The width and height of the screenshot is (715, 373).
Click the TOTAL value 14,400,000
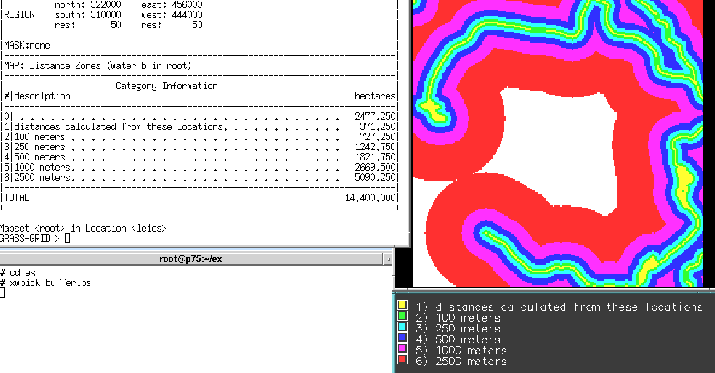pos(370,197)
